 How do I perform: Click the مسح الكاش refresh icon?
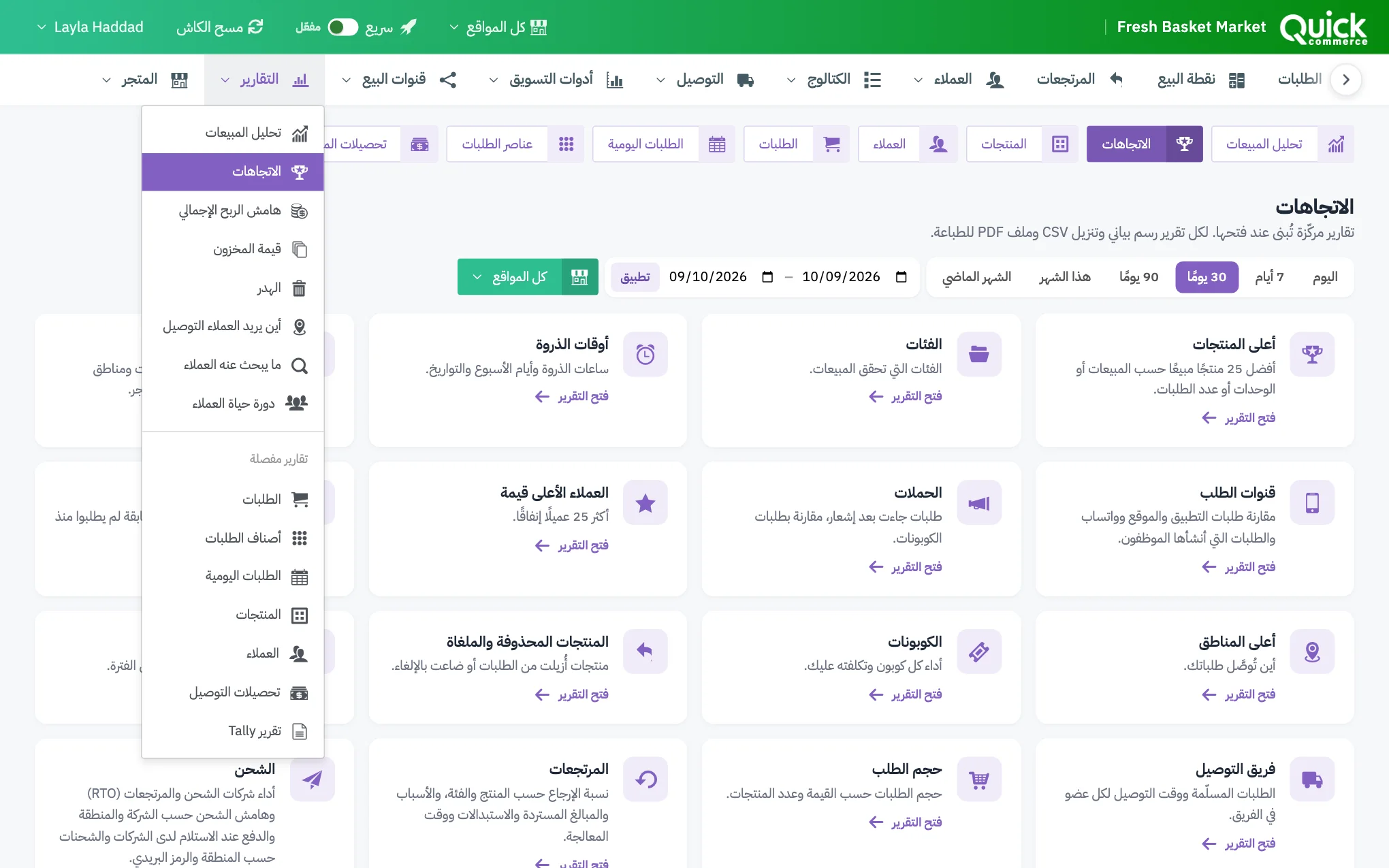click(x=256, y=27)
